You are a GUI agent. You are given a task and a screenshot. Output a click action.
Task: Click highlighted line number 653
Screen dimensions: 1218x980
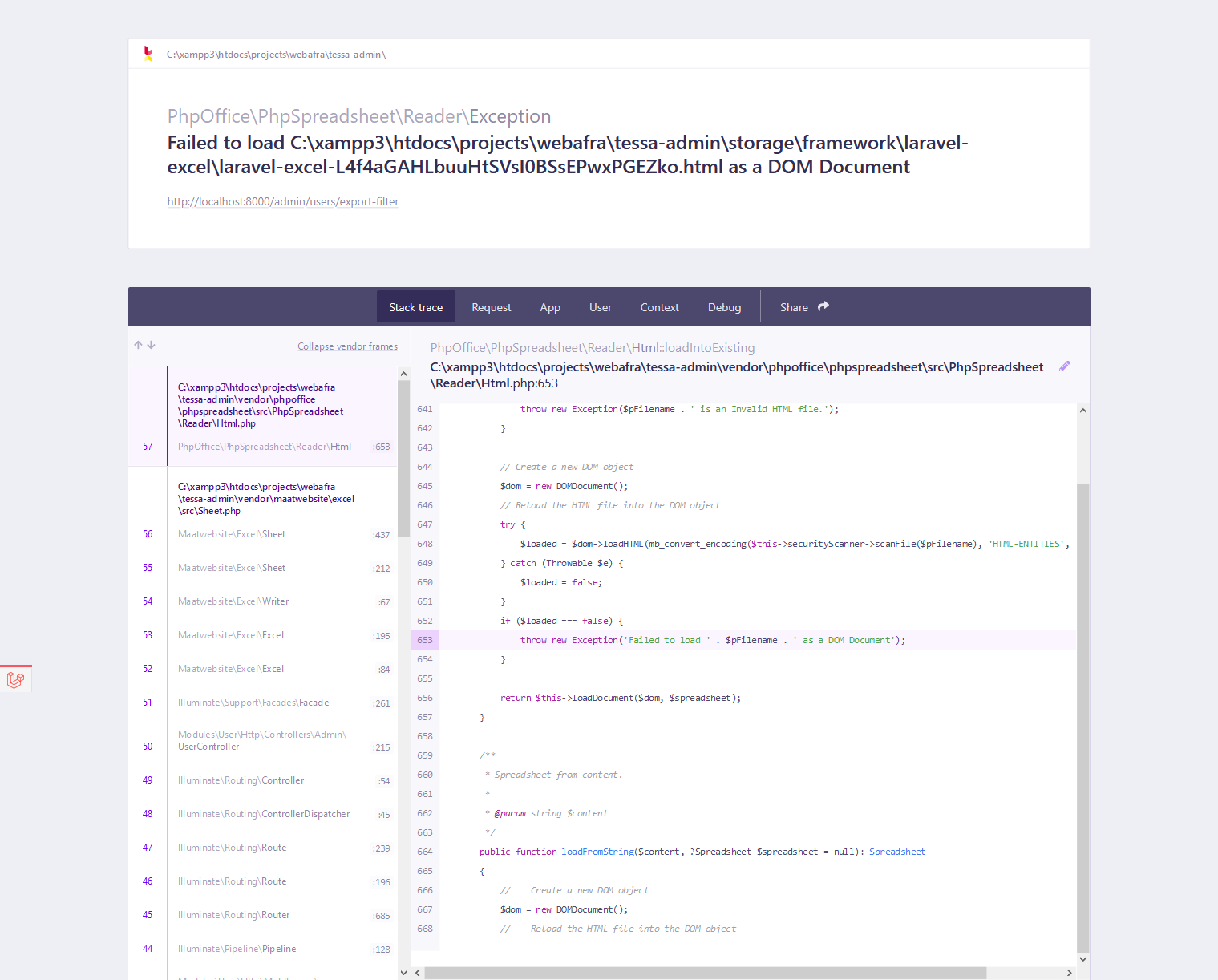click(425, 640)
